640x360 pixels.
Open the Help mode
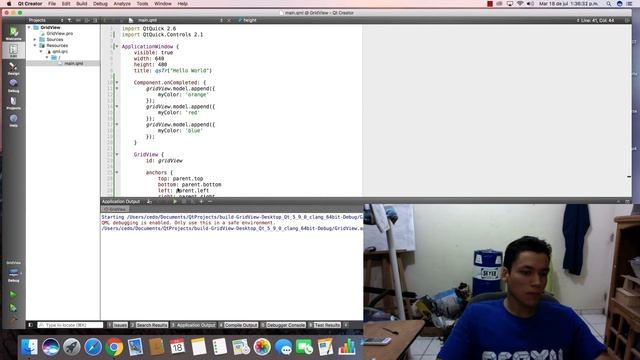pos(13,120)
